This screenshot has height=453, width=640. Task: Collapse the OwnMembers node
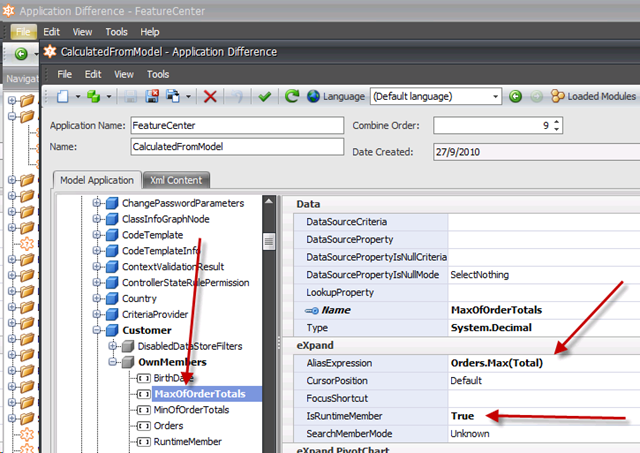coord(112,362)
